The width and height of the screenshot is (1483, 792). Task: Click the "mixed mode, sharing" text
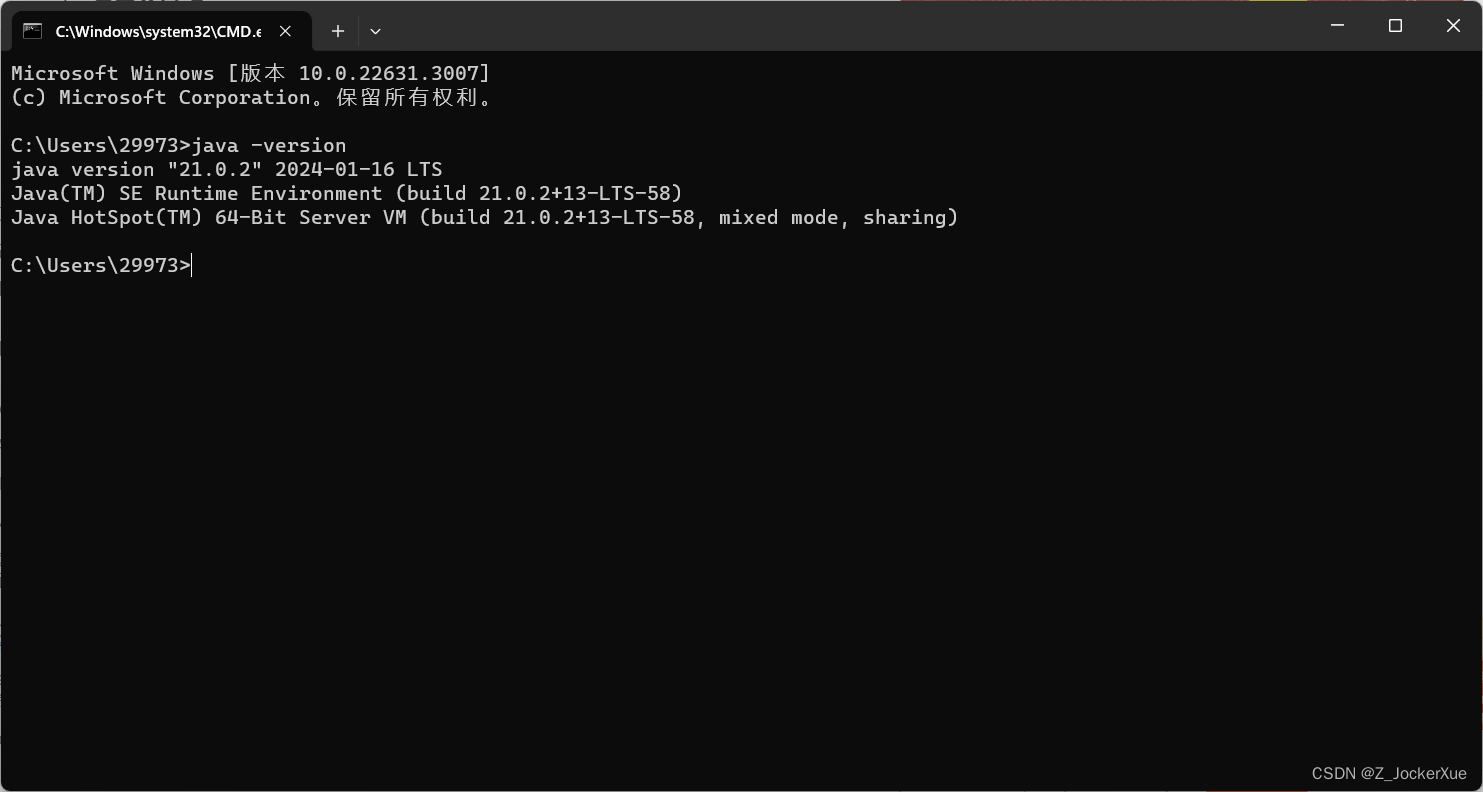[x=833, y=217]
